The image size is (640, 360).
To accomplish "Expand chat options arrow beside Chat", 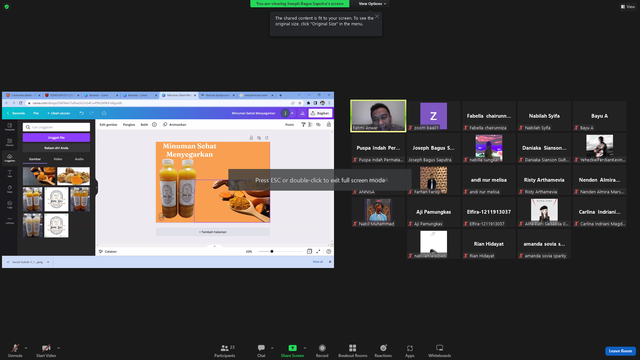I will [x=272, y=348].
